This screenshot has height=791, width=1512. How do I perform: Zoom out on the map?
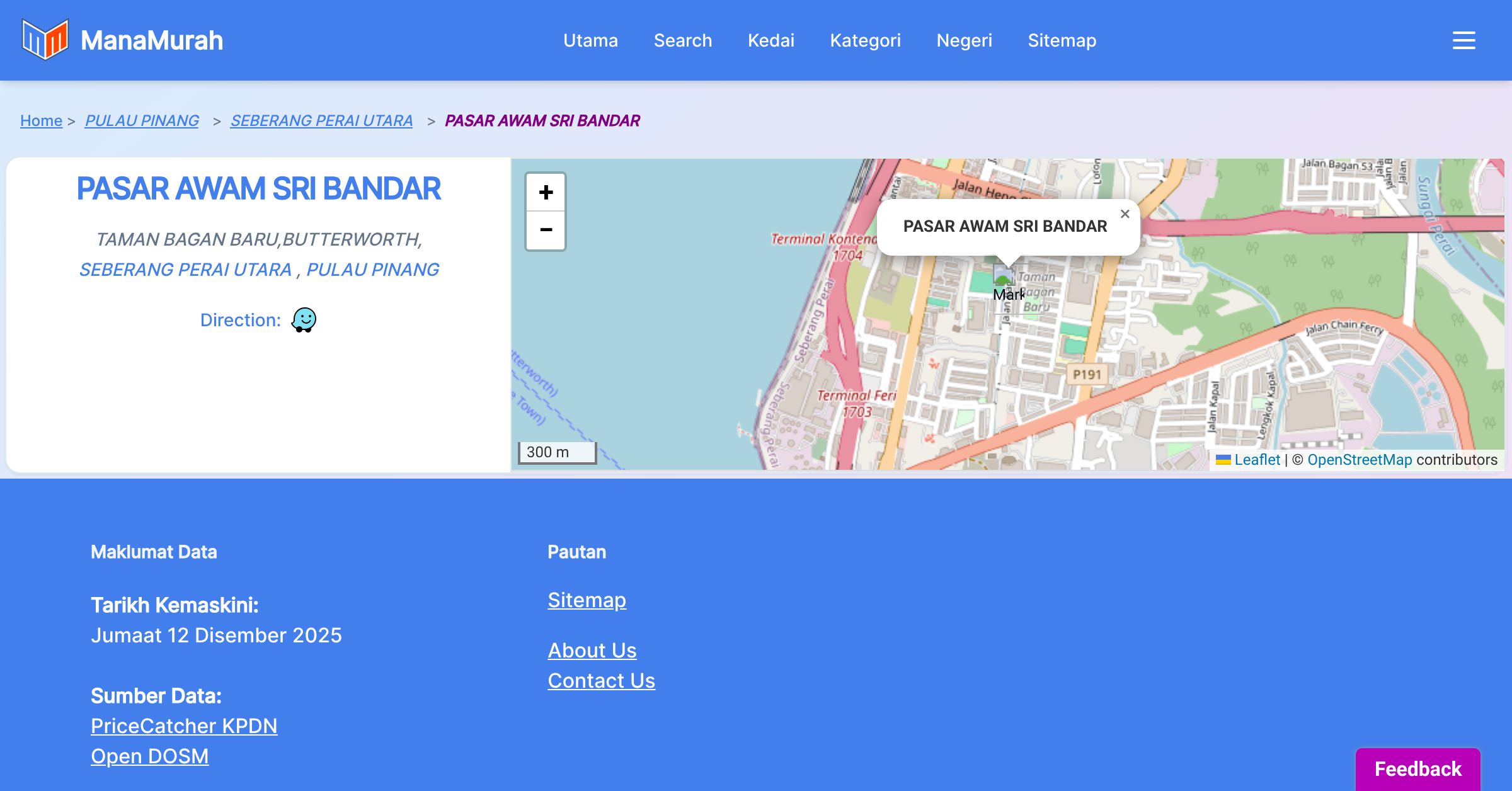click(546, 230)
